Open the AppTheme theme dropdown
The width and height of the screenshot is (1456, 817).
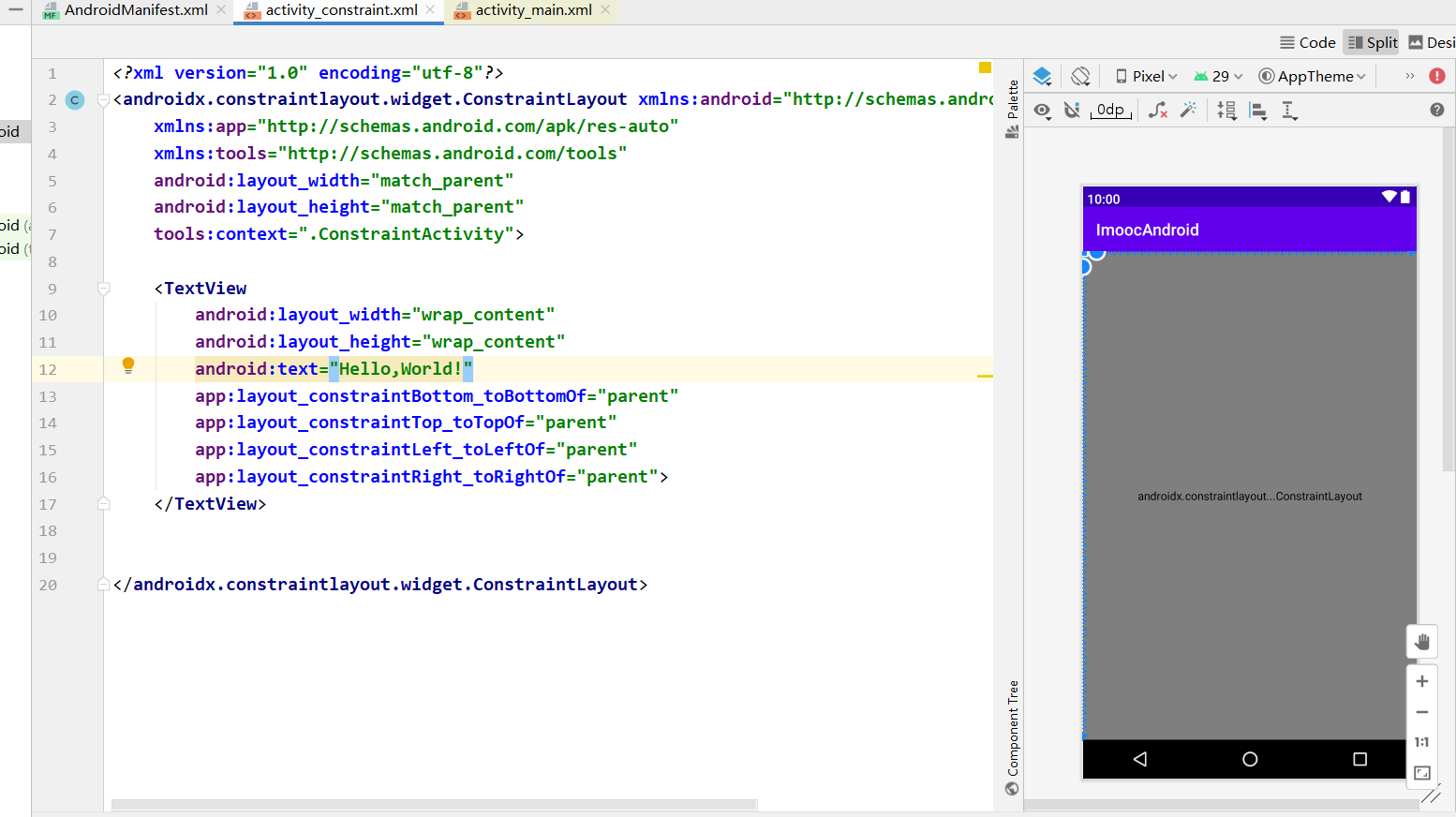pos(1313,77)
